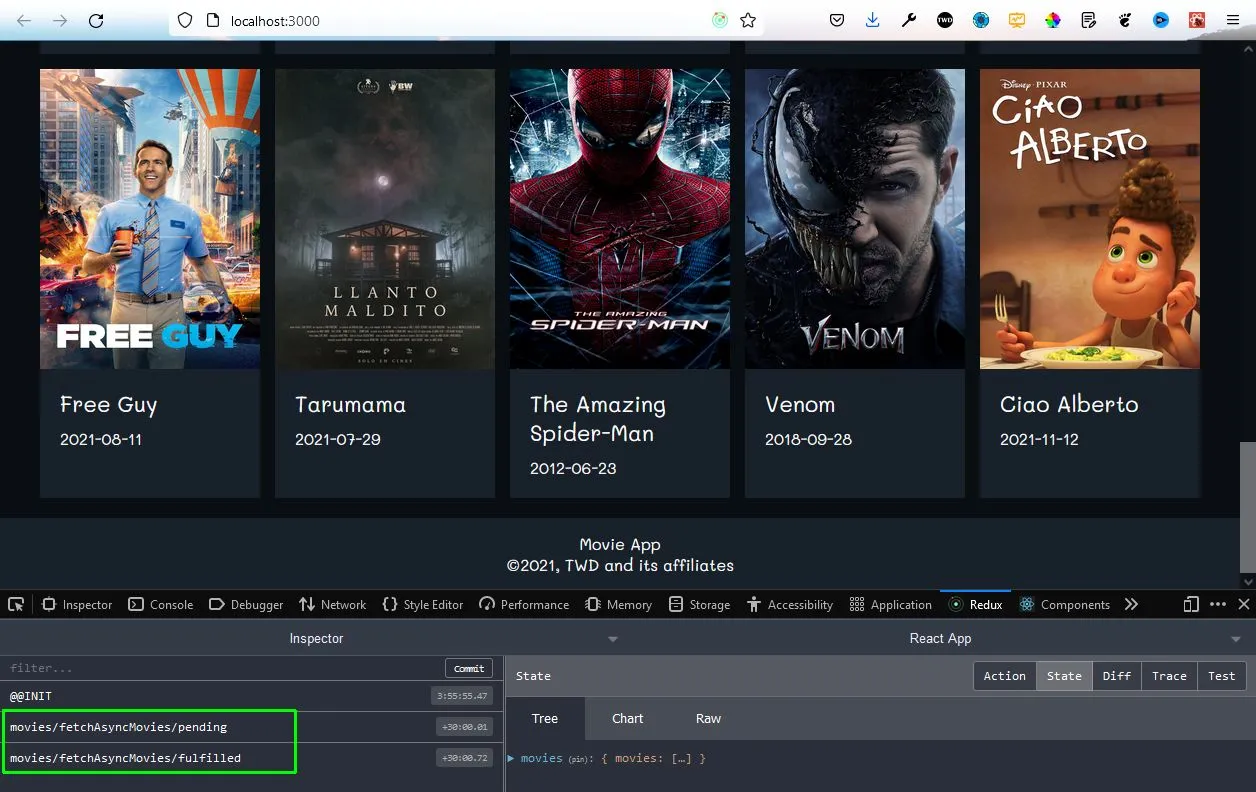The width and height of the screenshot is (1256, 792).
Task: Open the Storage tab
Action: coord(699,604)
